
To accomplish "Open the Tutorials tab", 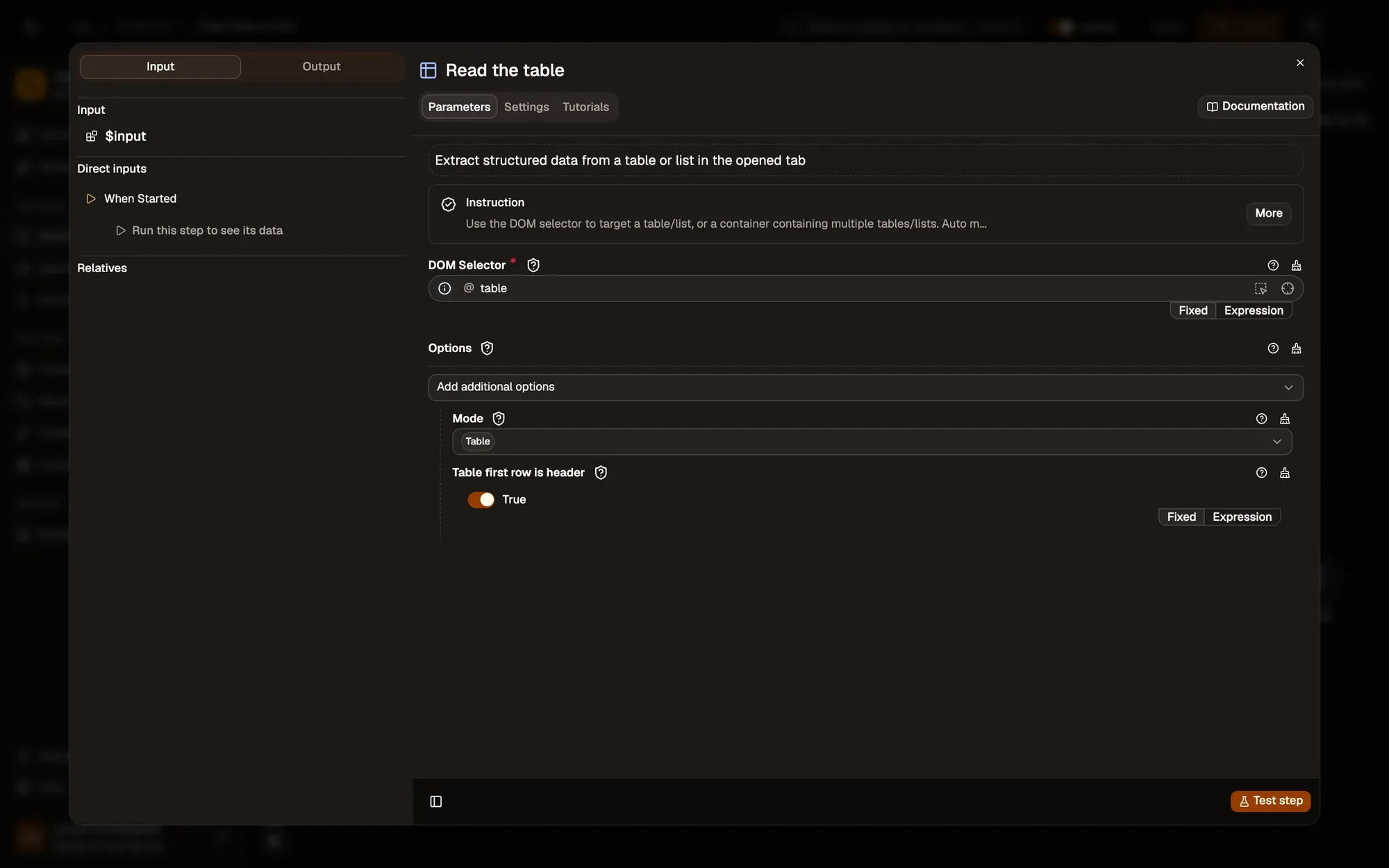I will [x=585, y=106].
